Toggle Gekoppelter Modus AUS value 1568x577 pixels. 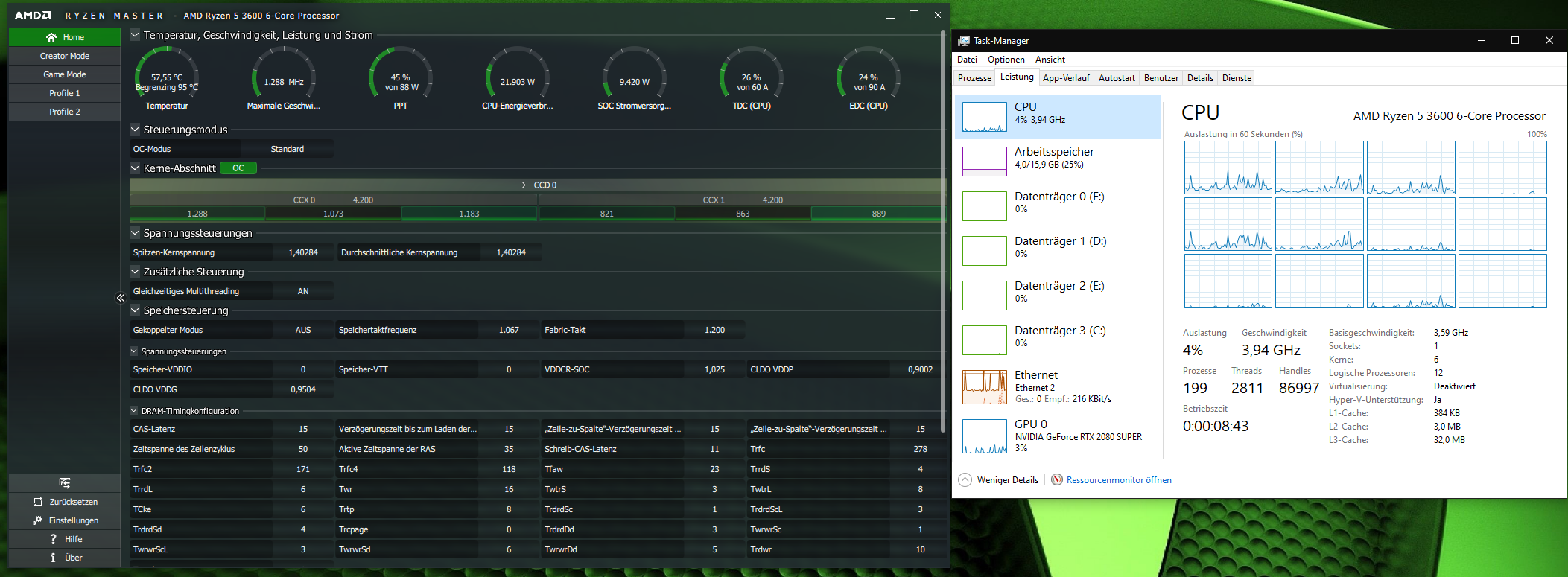coord(303,330)
